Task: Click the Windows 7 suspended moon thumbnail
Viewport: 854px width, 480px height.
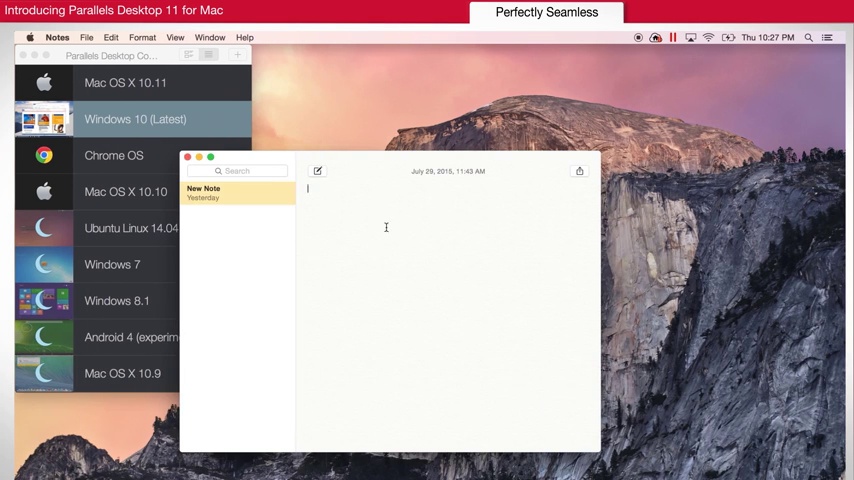Action: pyautogui.click(x=44, y=264)
